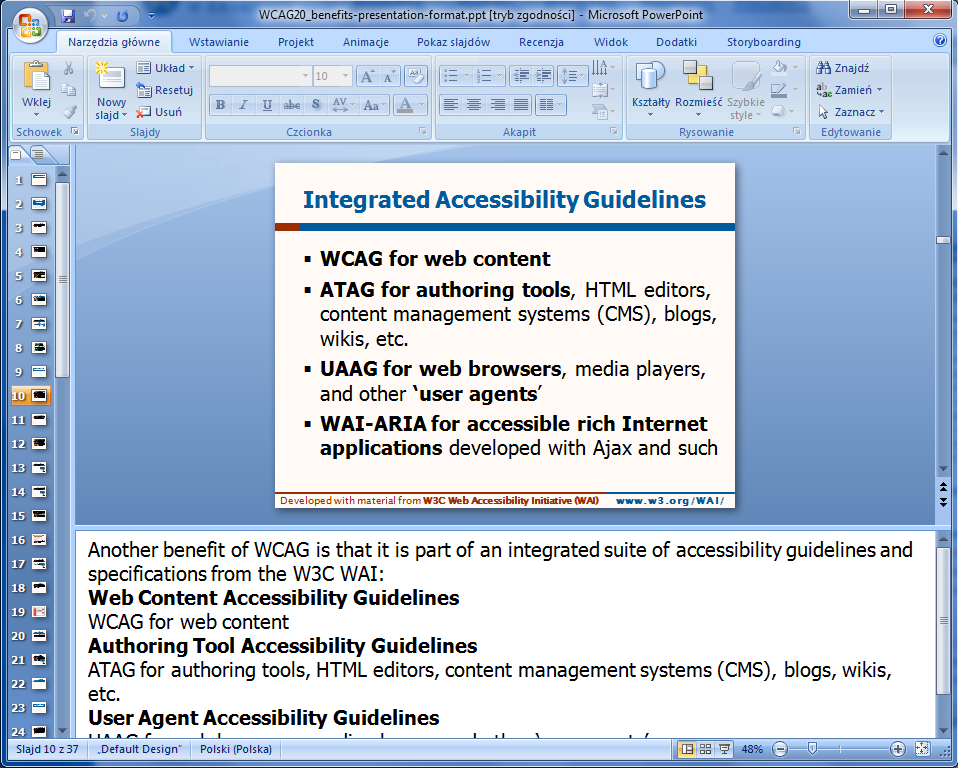
Task: Open Zaznacz select dropdown
Action: click(x=851, y=112)
